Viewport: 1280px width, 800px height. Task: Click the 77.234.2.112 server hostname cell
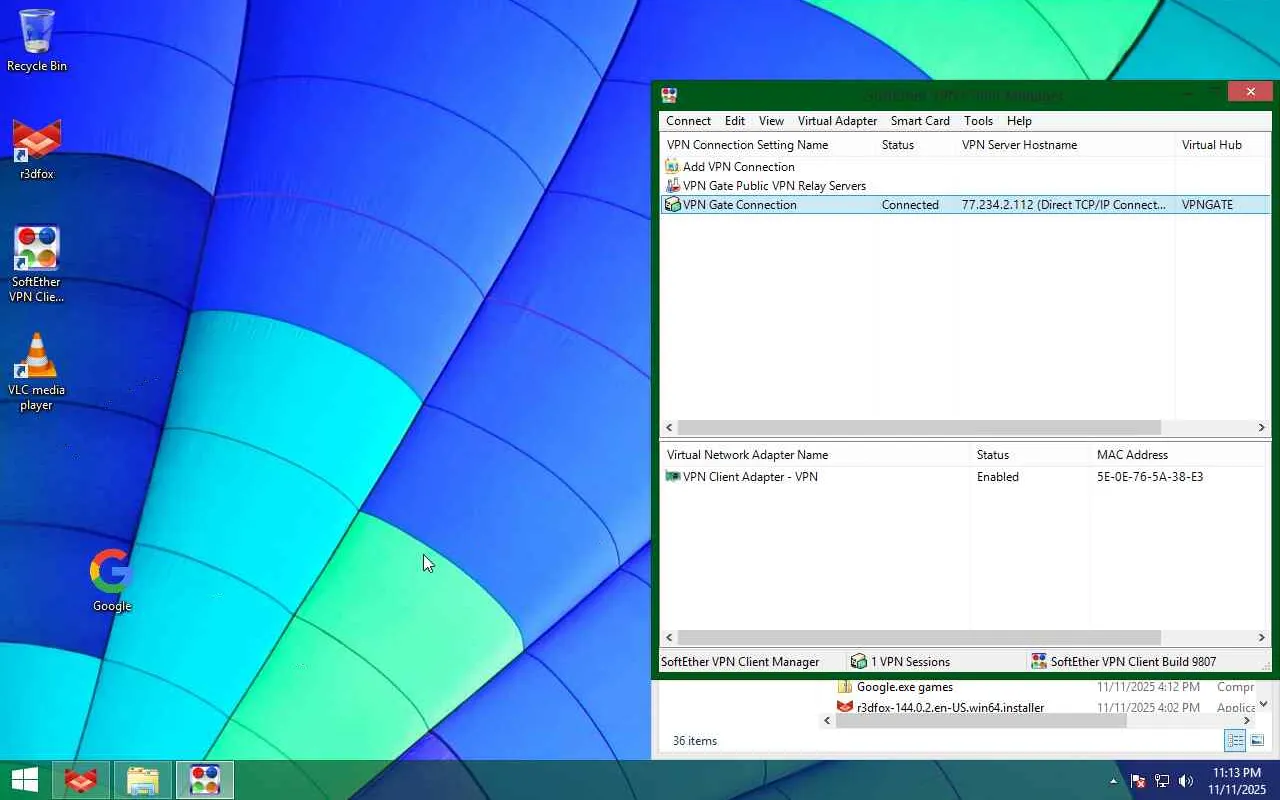click(x=1064, y=205)
